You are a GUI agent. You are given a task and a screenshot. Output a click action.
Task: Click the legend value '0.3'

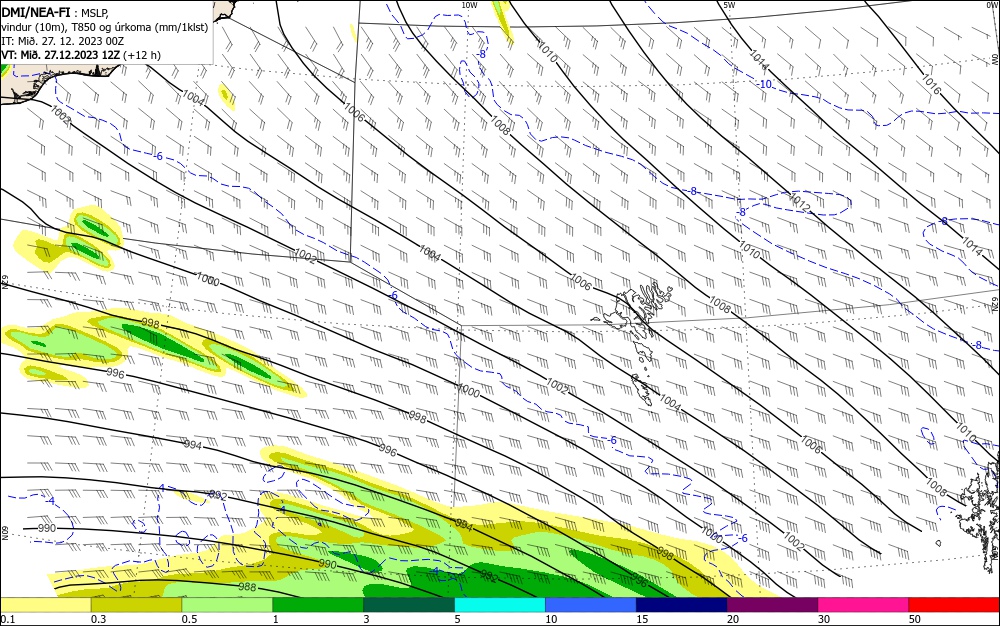point(98,619)
